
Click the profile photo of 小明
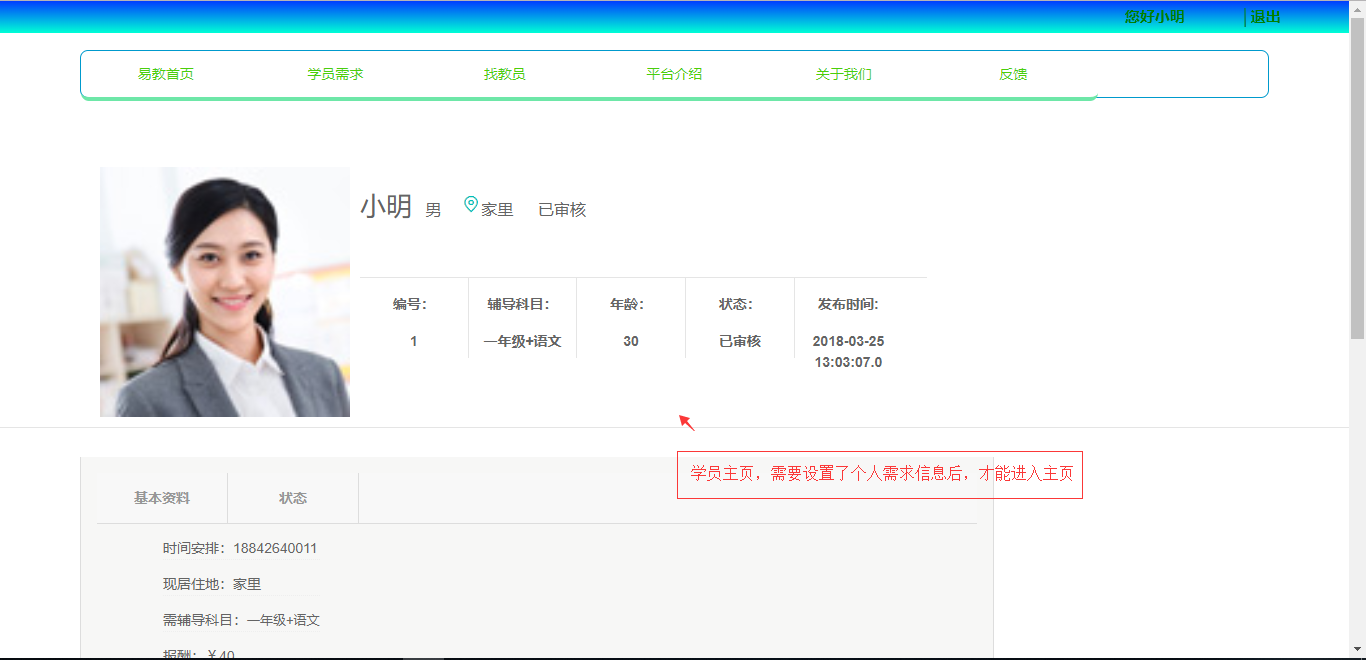(225, 292)
